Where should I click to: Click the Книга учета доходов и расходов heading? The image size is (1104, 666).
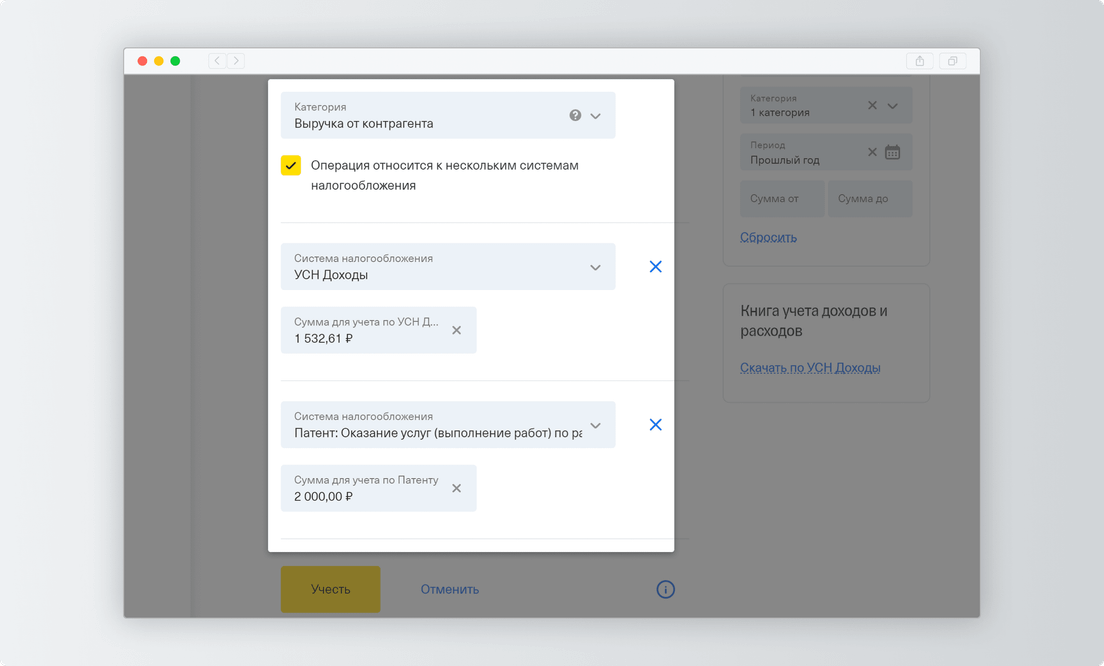814,320
